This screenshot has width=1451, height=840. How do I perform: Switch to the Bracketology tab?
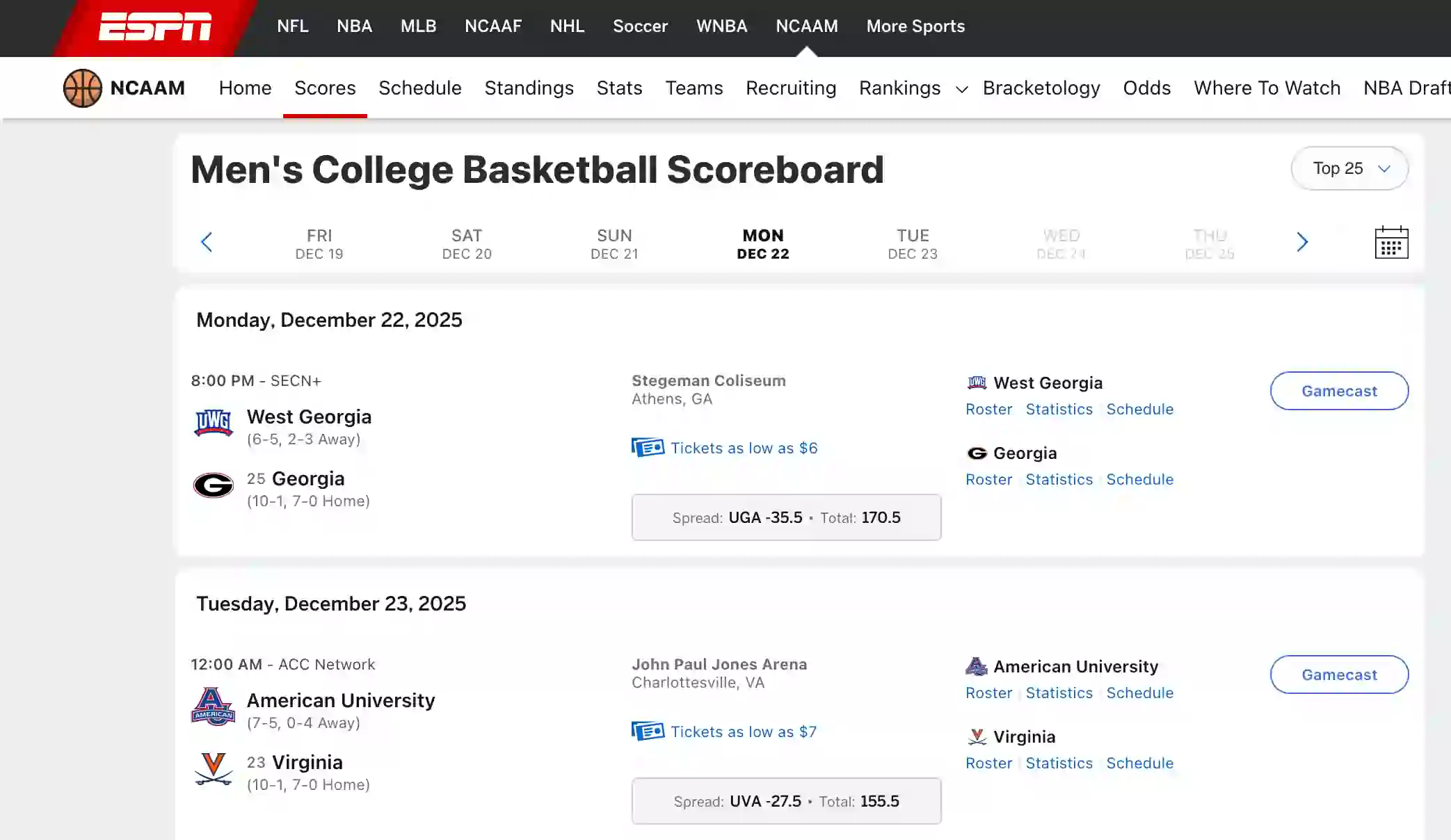(x=1041, y=88)
